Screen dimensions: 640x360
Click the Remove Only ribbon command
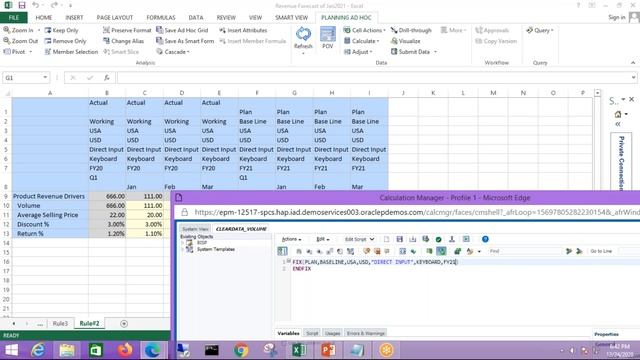(x=65, y=41)
